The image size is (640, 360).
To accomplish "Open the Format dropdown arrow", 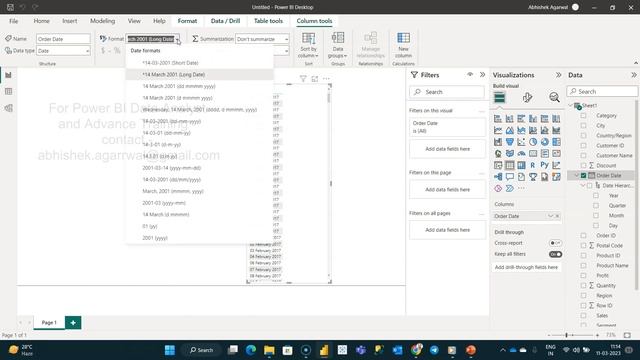I will click(177, 39).
